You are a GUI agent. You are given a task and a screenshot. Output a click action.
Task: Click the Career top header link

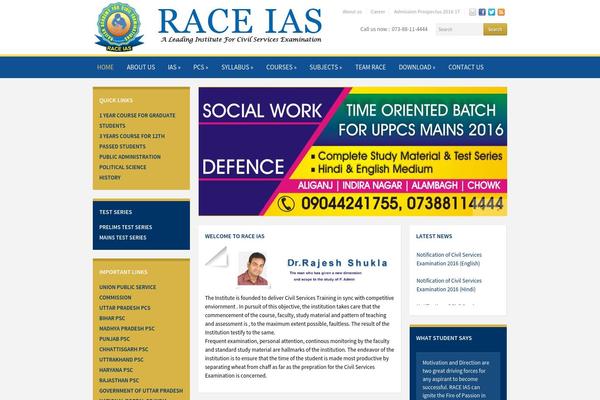pos(378,12)
